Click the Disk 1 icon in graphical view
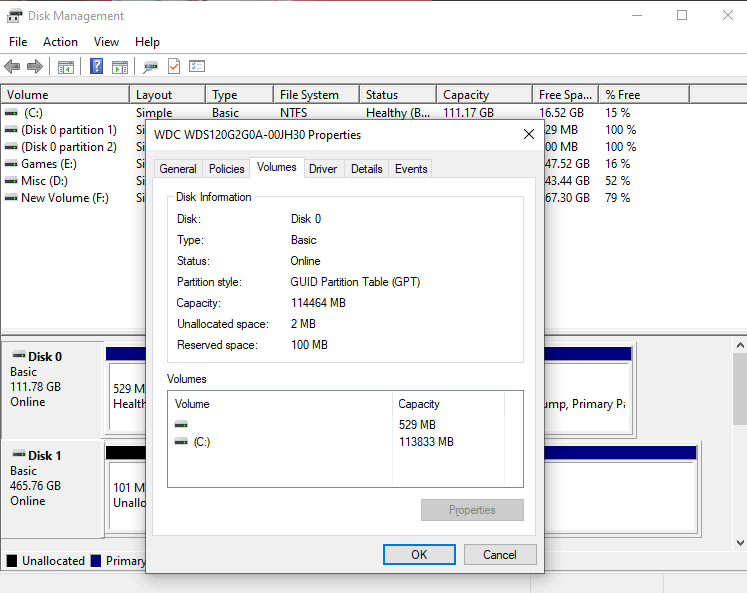The height and width of the screenshot is (593, 747). pos(19,453)
